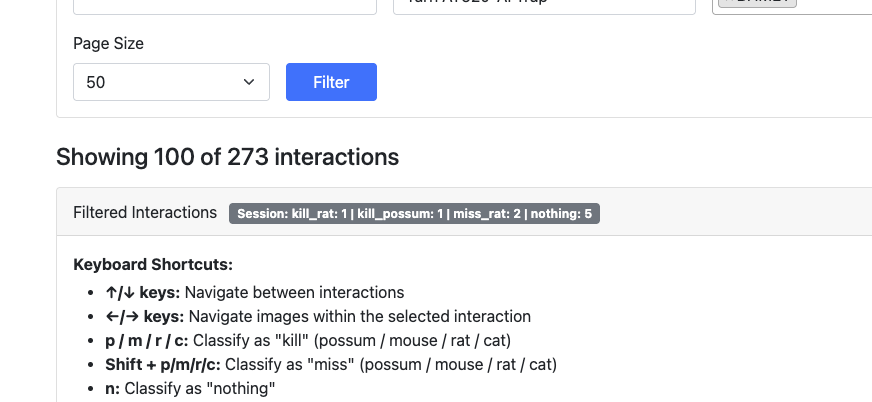Click the cut-off gray button at top right
Viewport: 872px width, 402px height.
pos(790,5)
